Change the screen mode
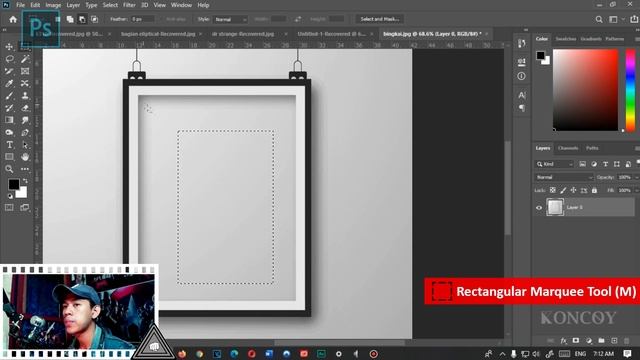Image resolution: width=640 pixels, height=360 pixels. click(x=25, y=208)
